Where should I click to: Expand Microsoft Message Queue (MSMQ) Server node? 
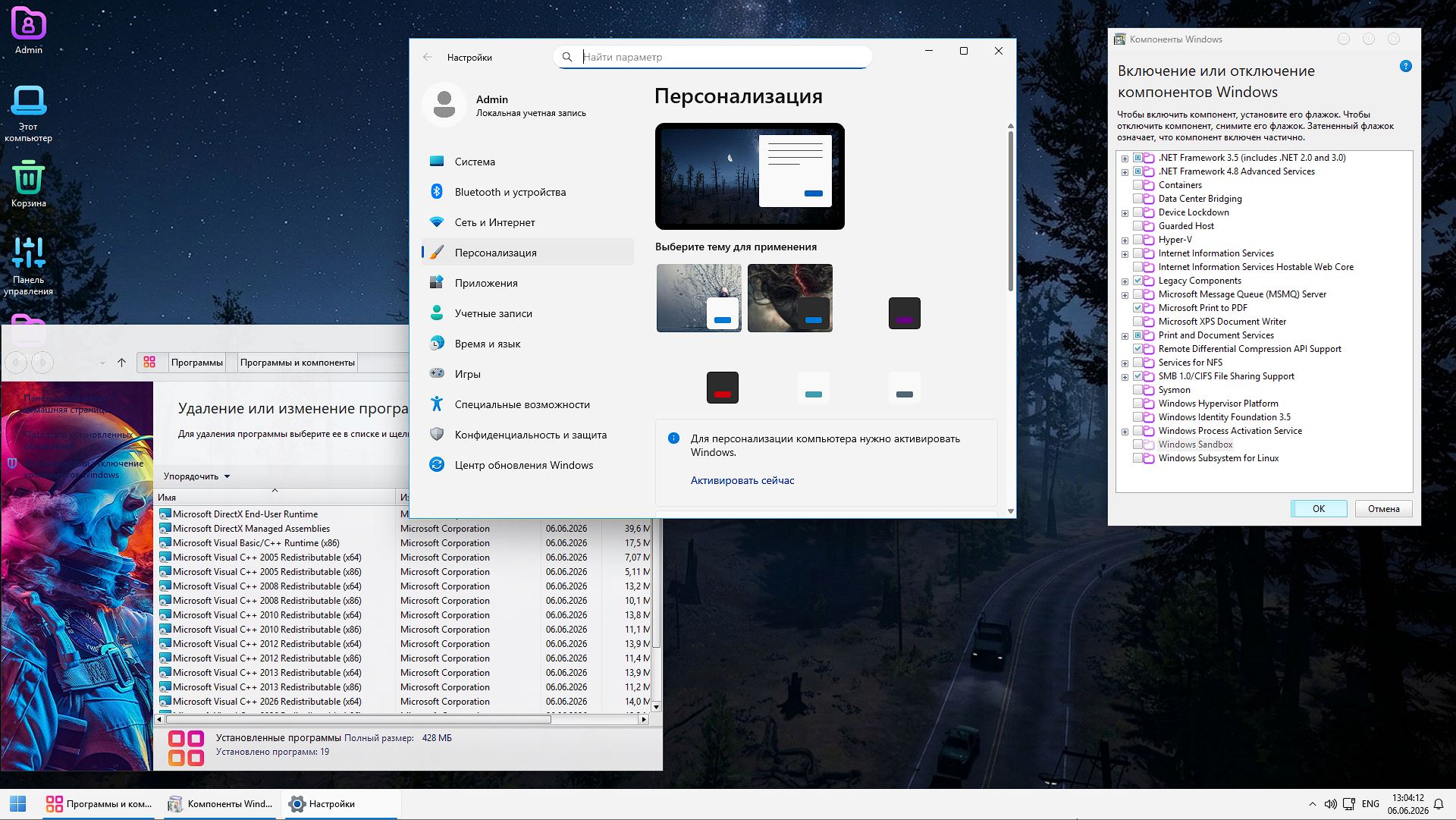tap(1125, 295)
